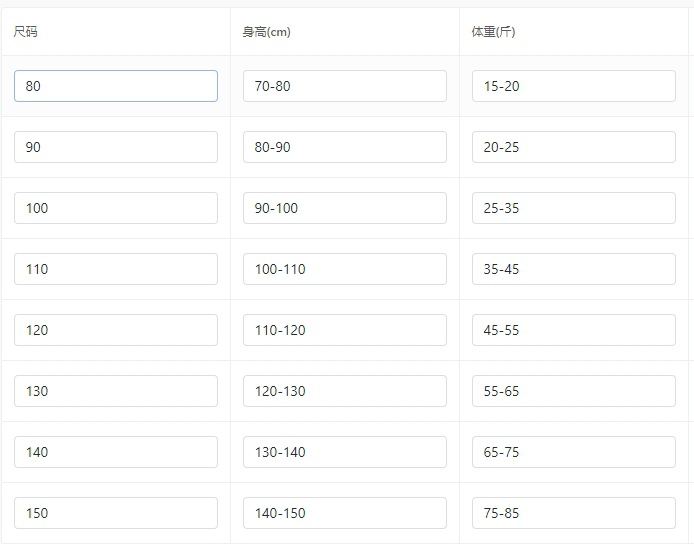
Task: Click the size input showing 110
Action: pos(115,269)
